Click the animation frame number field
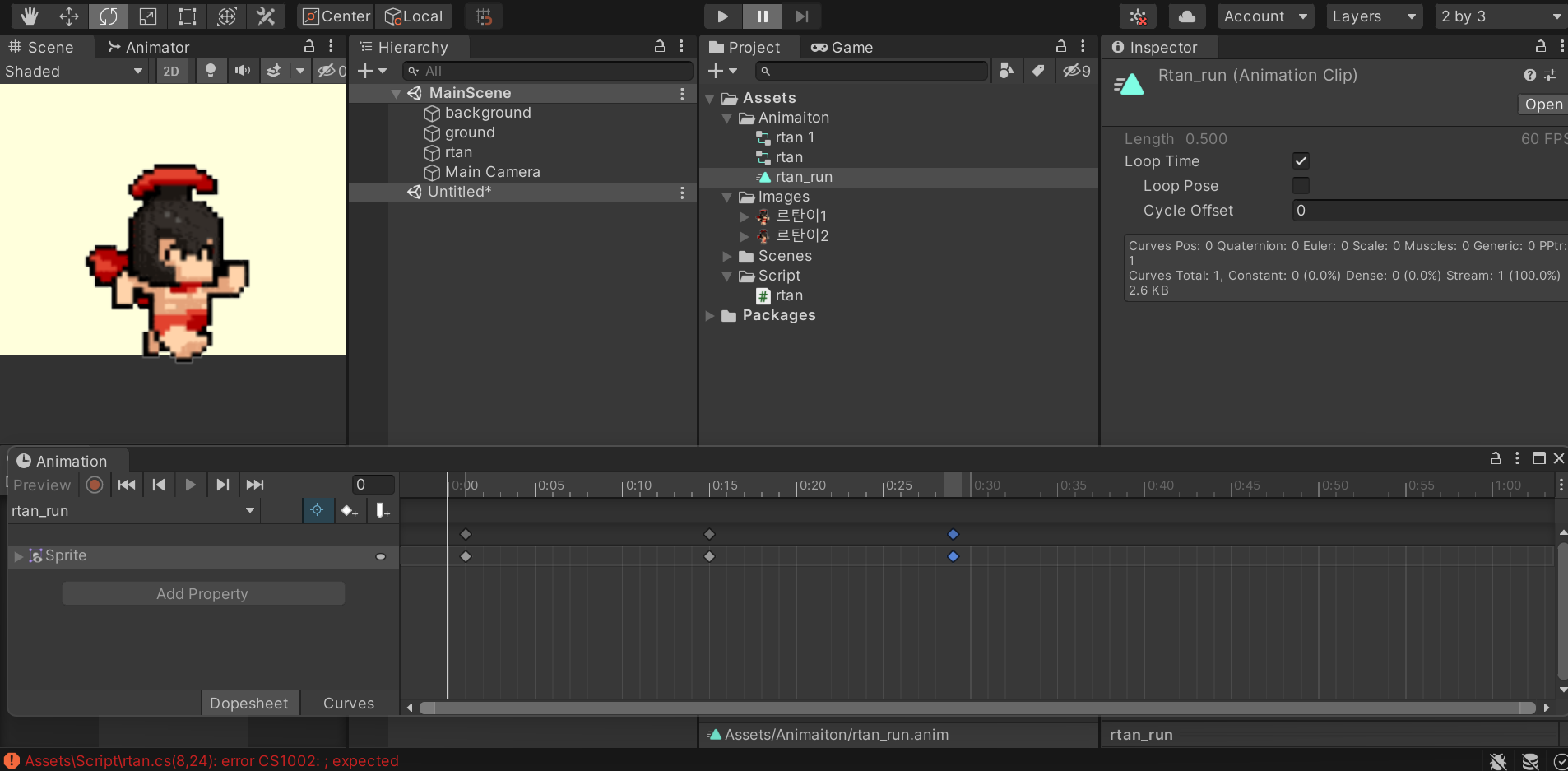This screenshot has height=771, width=1568. [x=373, y=485]
